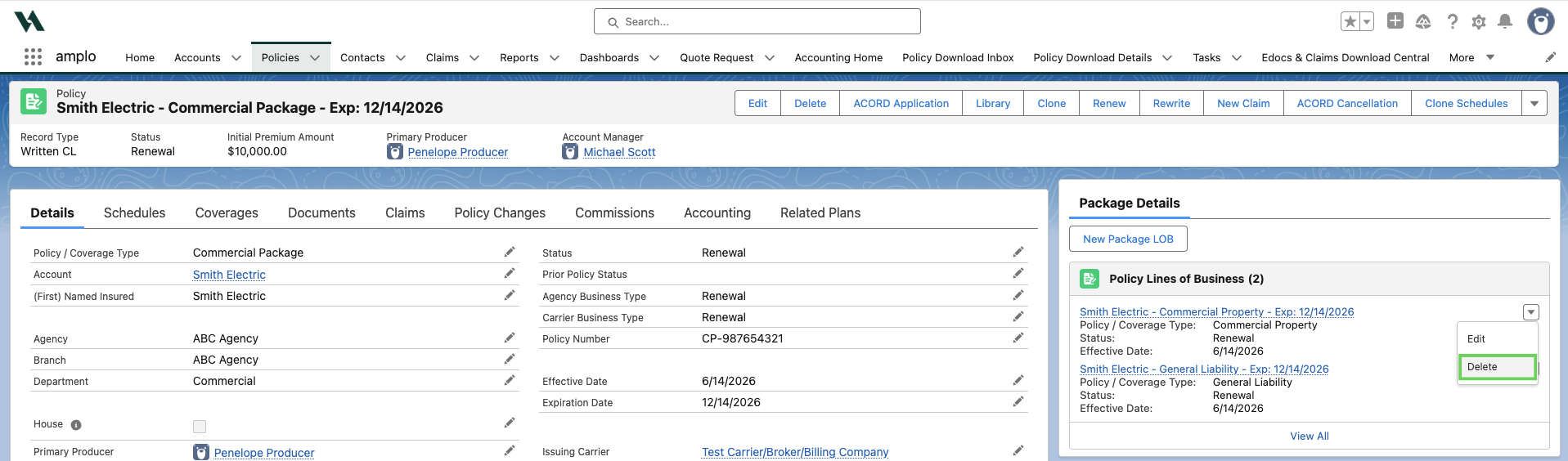
Task: Click View All lines of business
Action: coord(1310,436)
